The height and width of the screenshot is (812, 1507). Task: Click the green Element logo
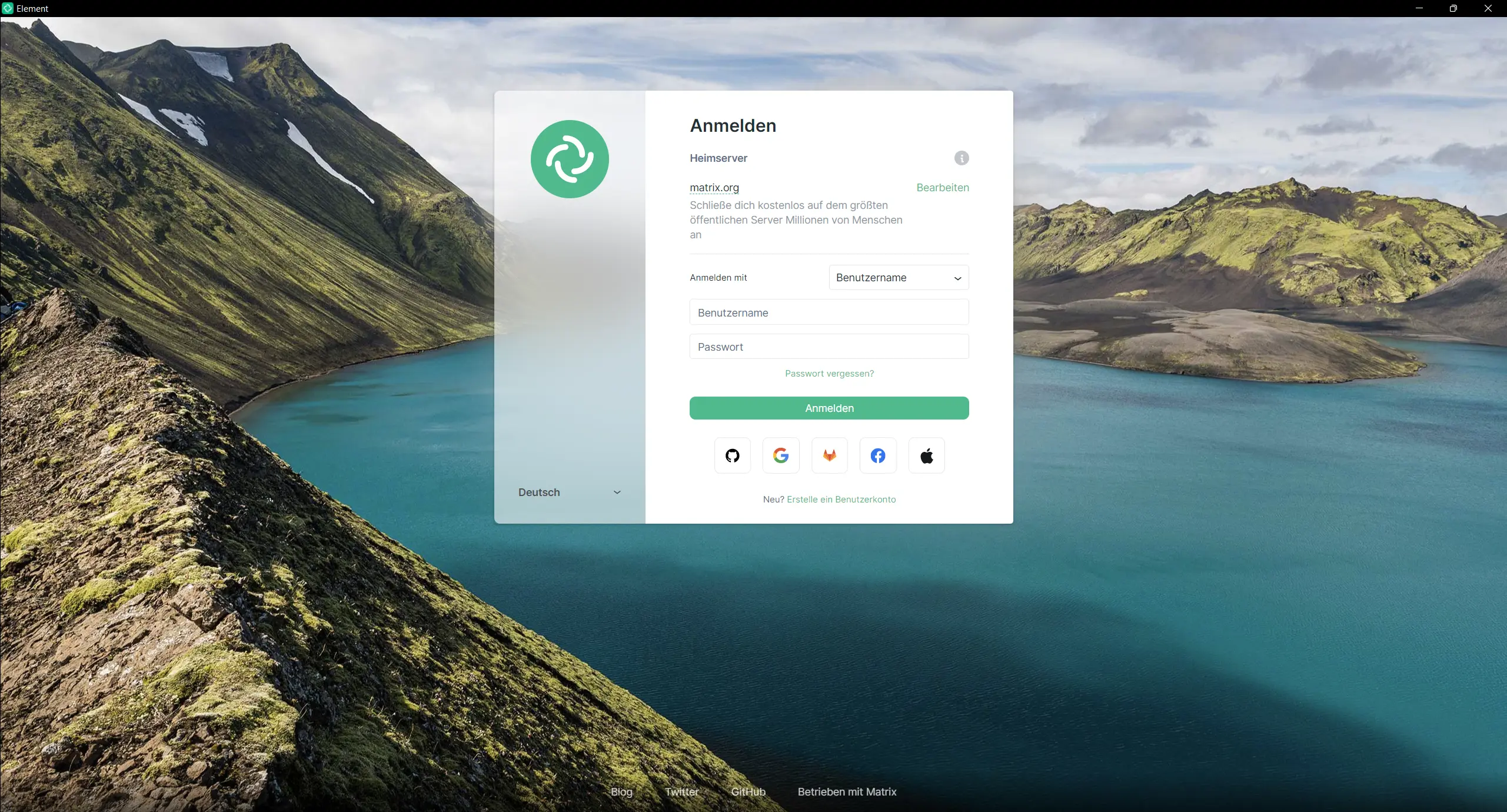569,159
